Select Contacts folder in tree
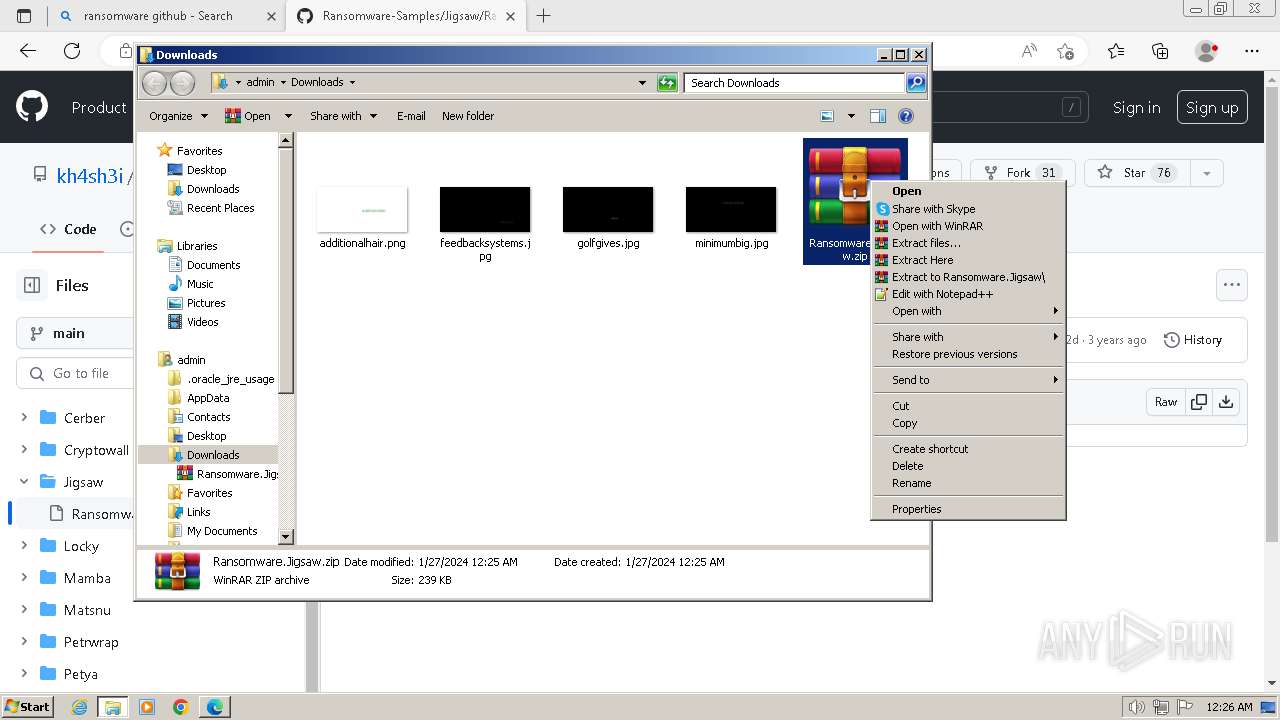The height and width of the screenshot is (720, 1280). [x=208, y=417]
